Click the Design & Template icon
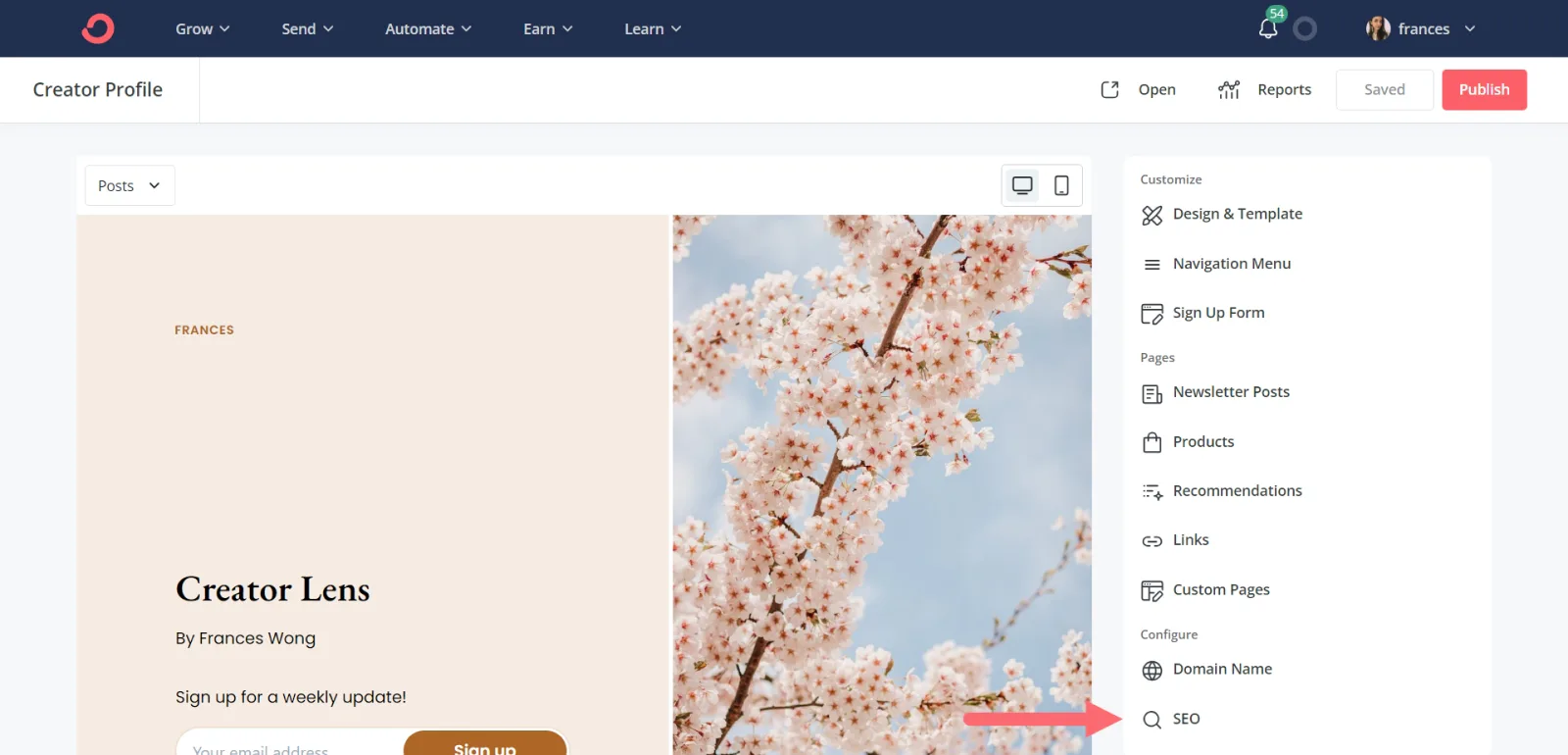This screenshot has height=755, width=1568. click(x=1151, y=215)
